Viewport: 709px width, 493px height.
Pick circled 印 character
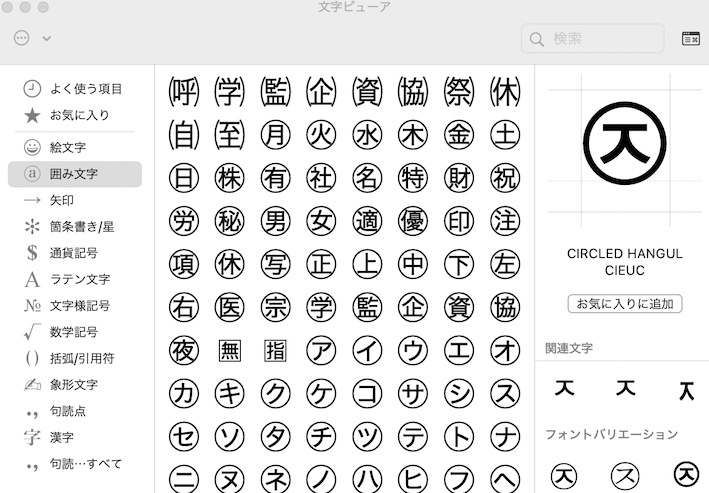pyautogui.click(x=459, y=221)
